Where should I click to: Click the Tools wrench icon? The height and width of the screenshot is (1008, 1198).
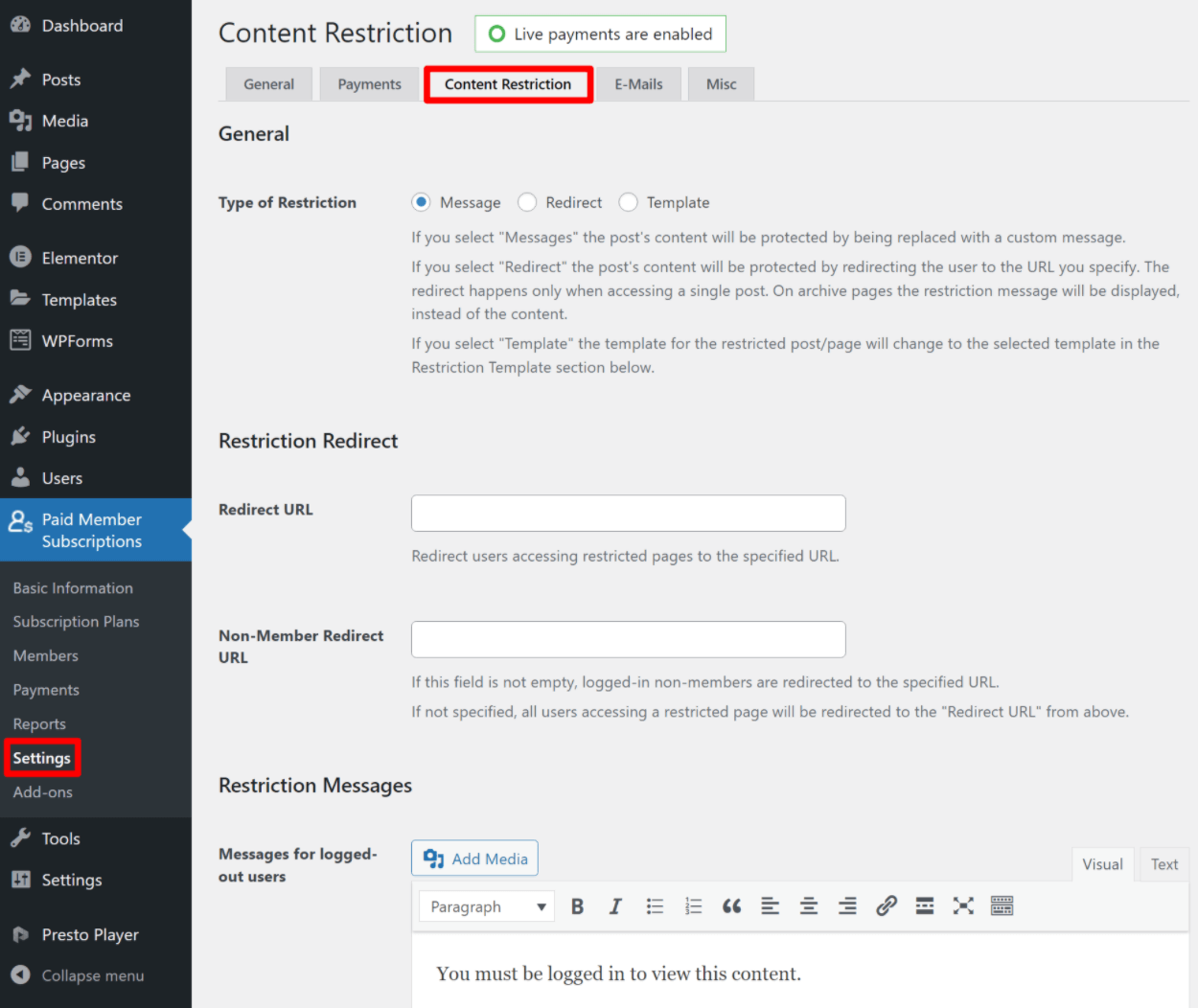coord(20,838)
